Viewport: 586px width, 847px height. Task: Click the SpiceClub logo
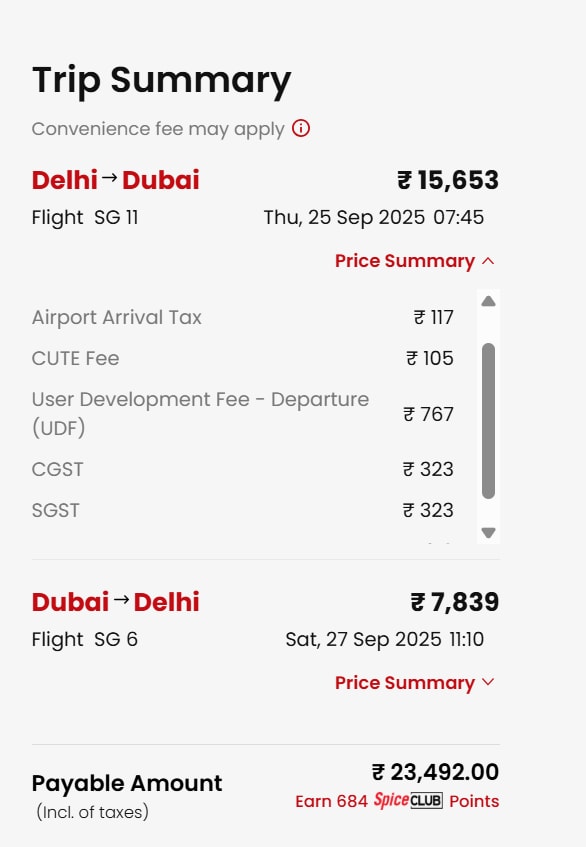(x=408, y=800)
